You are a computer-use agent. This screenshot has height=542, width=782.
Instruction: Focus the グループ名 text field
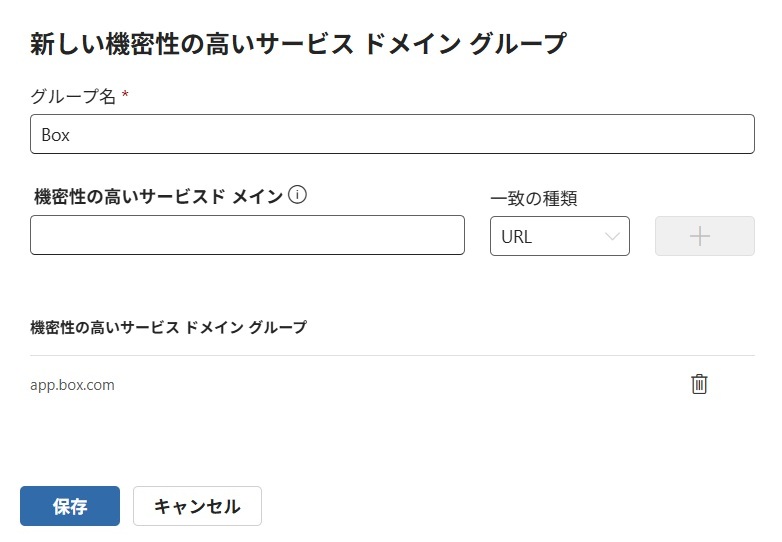point(392,134)
